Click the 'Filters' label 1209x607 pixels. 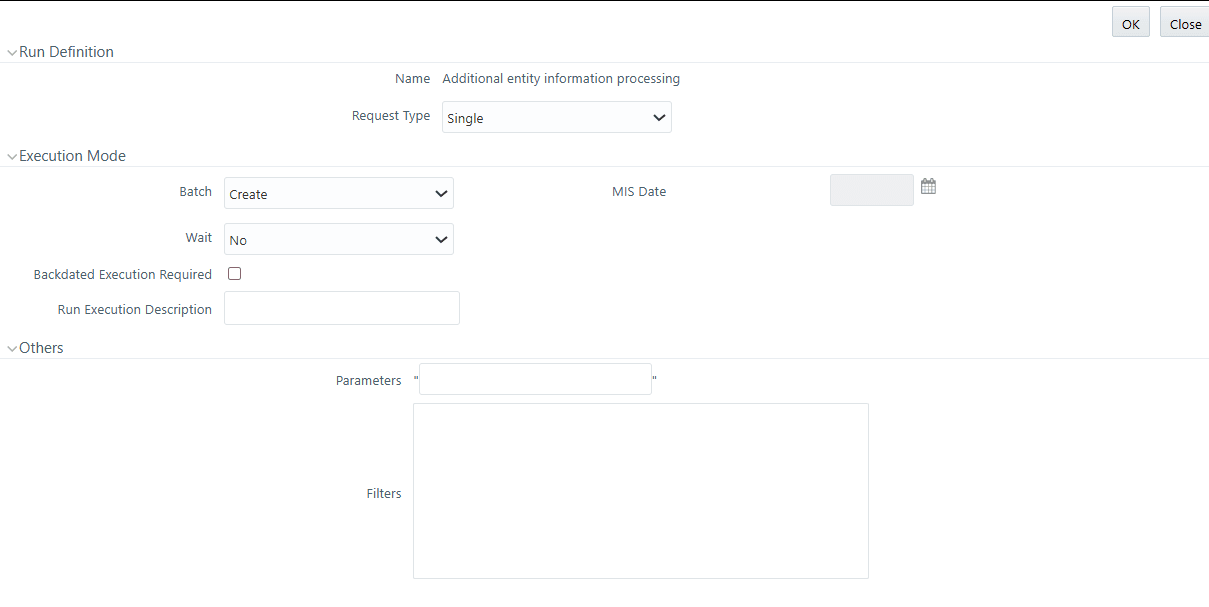pos(384,493)
